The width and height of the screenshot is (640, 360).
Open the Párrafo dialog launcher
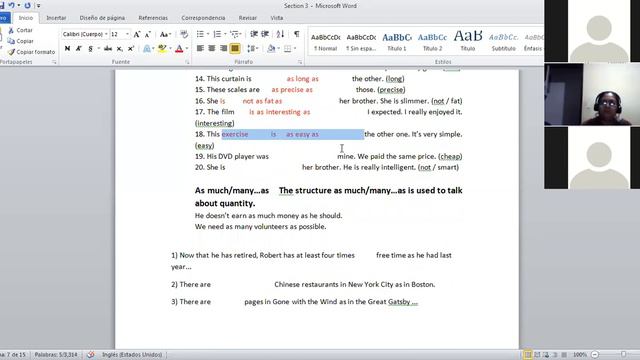click(300, 62)
